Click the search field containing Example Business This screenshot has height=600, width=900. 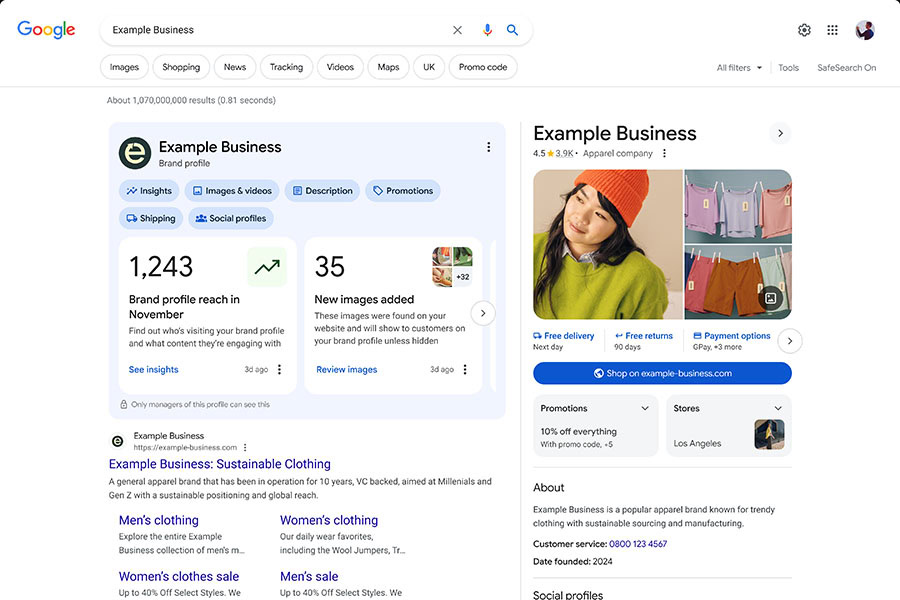point(278,30)
